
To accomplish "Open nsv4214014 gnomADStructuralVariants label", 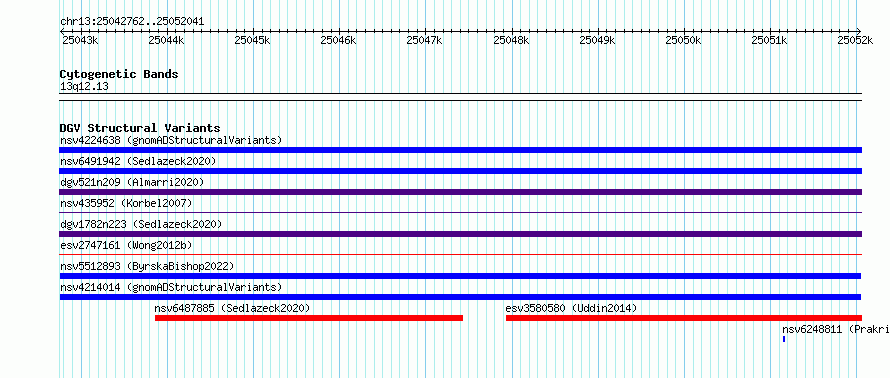I will pyautogui.click(x=171, y=287).
